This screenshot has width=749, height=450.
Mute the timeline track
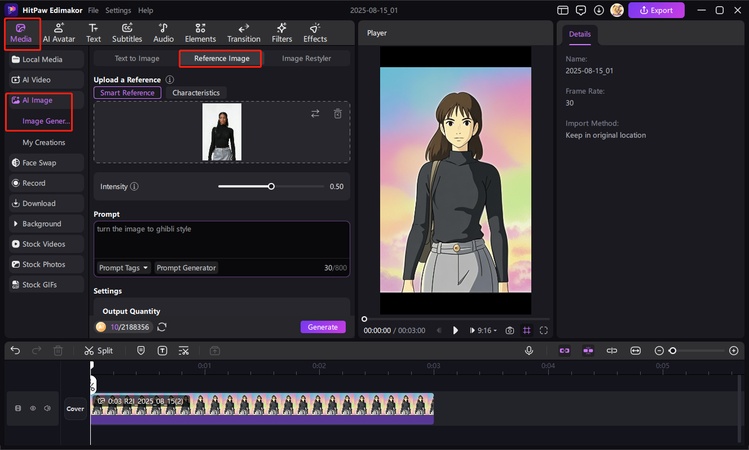tap(47, 408)
